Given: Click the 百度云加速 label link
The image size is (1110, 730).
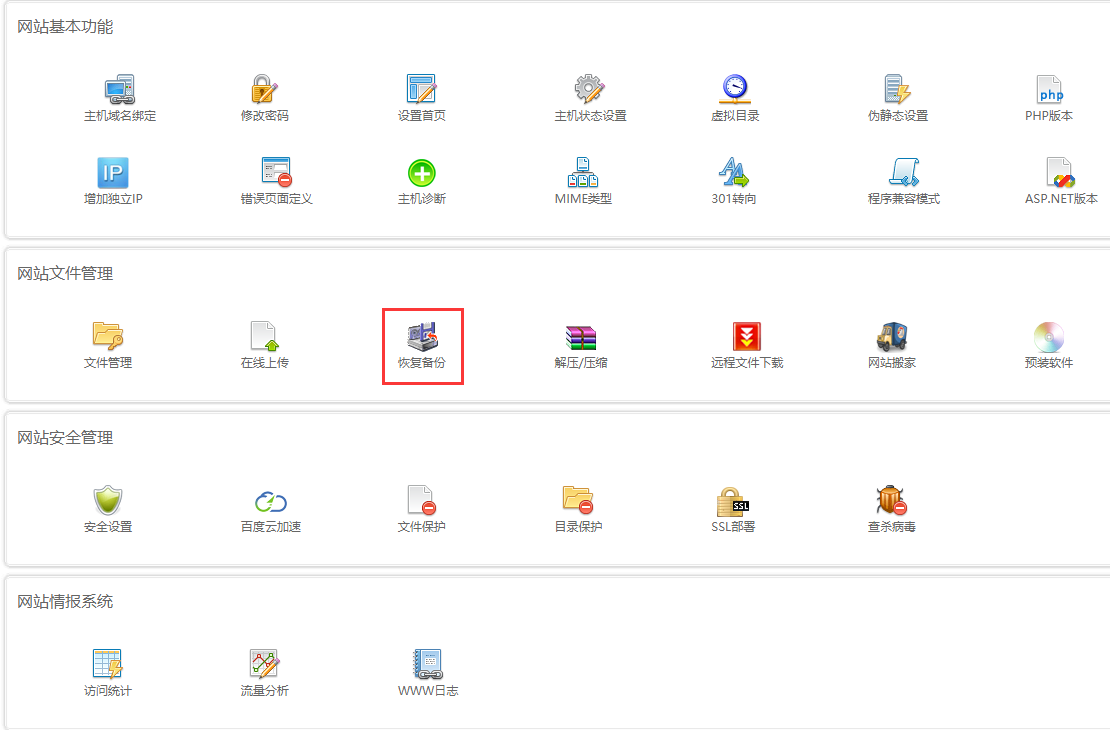Looking at the screenshot, I should 270,527.
